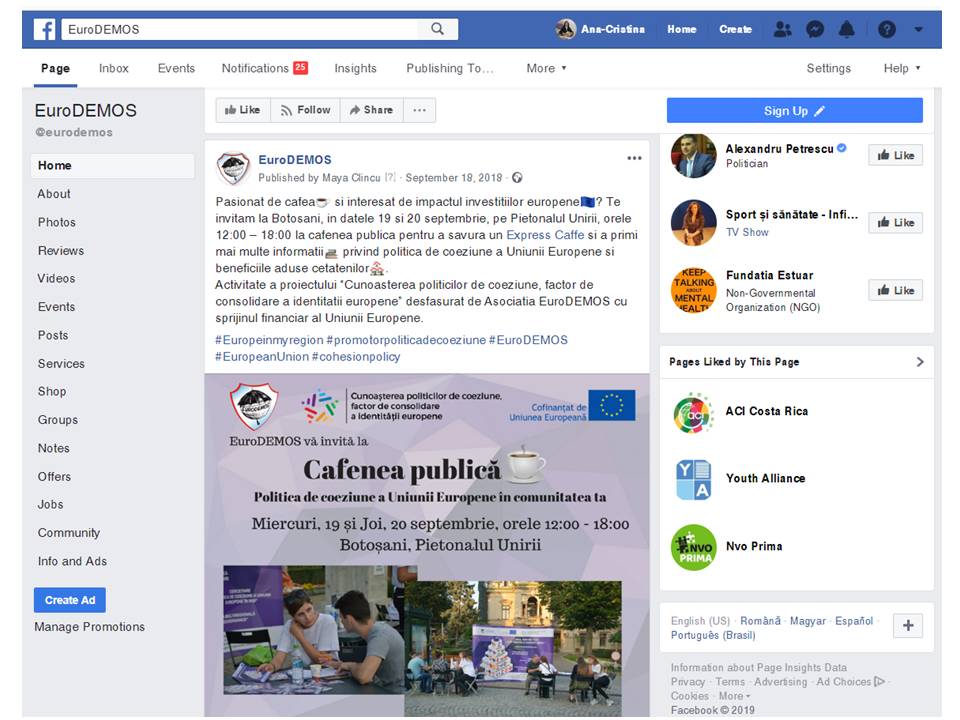This screenshot has height=720, width=960.
Task: Click Nvo Prima logo
Action: 694,547
